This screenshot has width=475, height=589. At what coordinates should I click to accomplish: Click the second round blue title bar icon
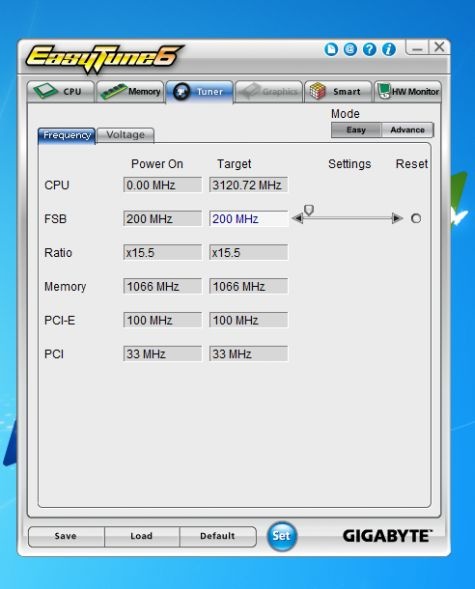pyautogui.click(x=350, y=49)
